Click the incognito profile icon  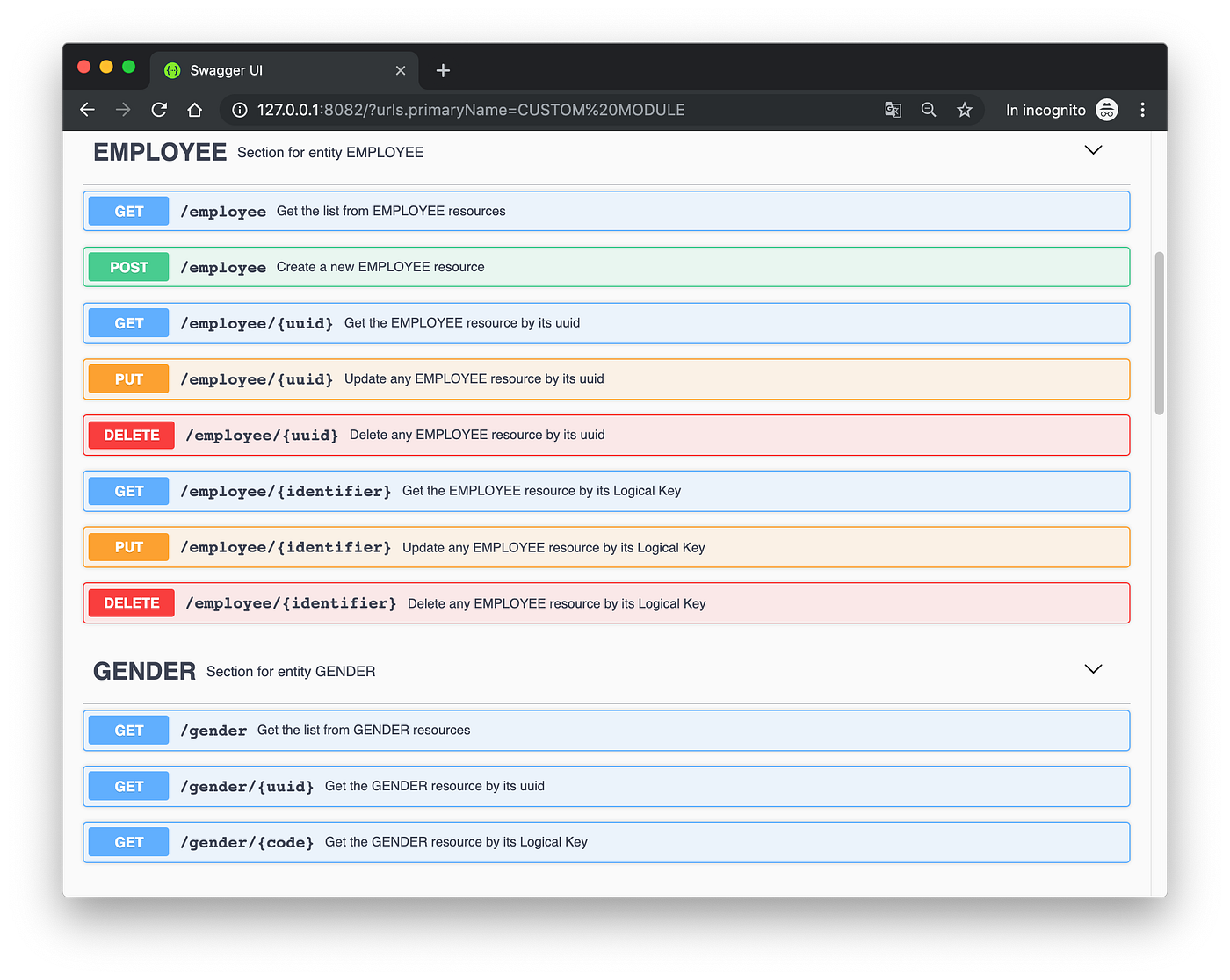tap(1106, 110)
